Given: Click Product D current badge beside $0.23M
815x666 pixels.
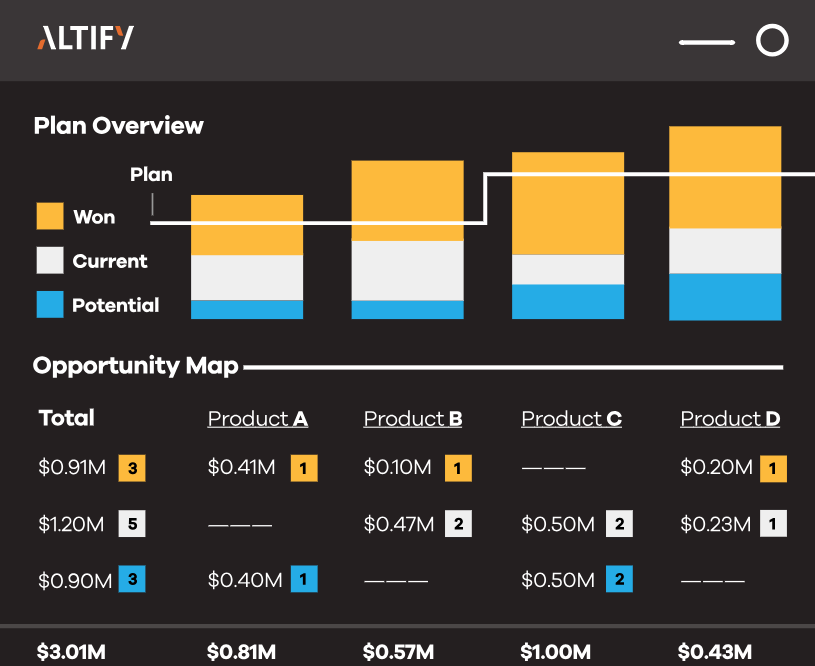Looking at the screenshot, I should [773, 524].
